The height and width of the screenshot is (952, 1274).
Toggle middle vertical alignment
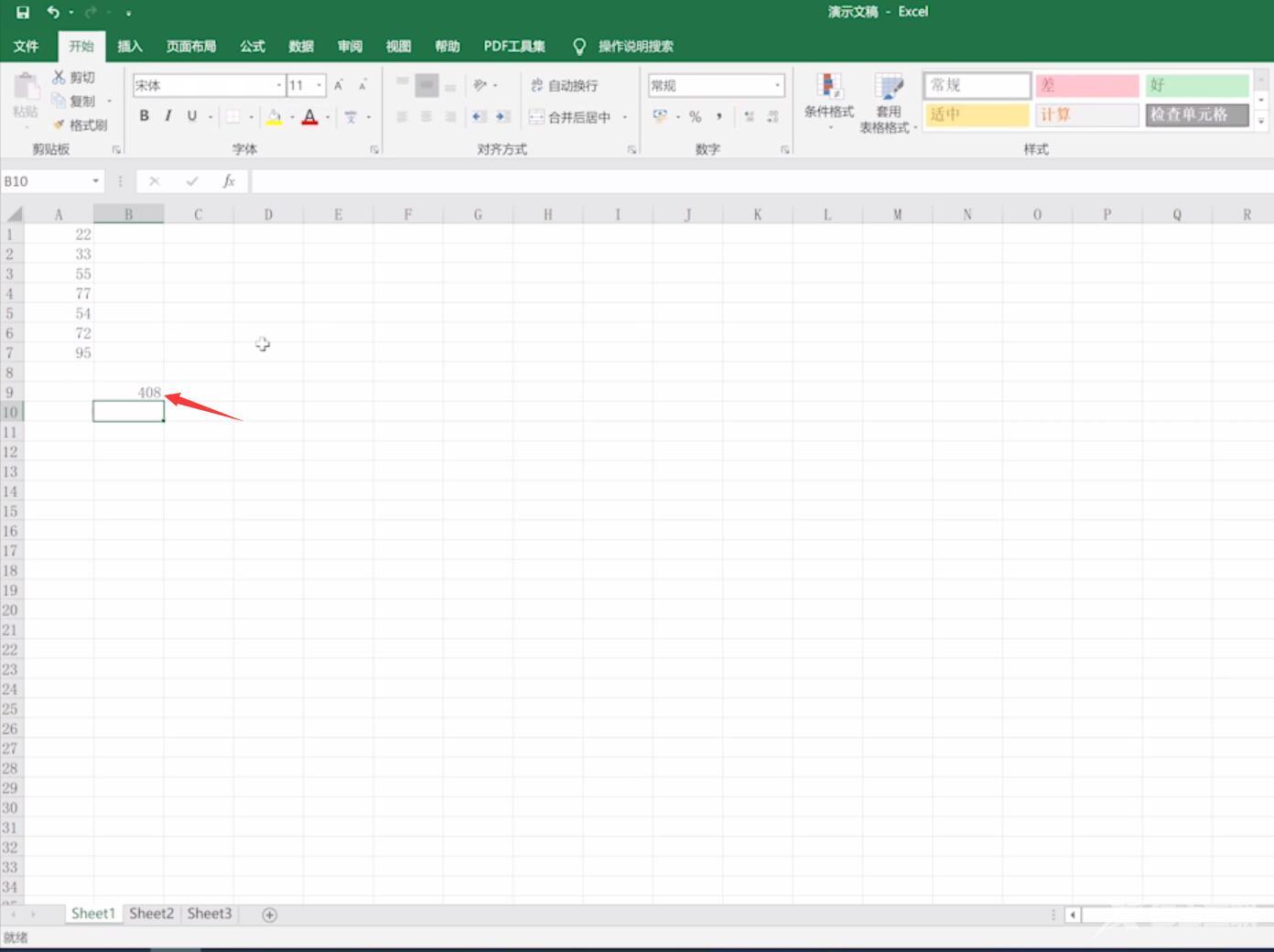pyautogui.click(x=426, y=86)
